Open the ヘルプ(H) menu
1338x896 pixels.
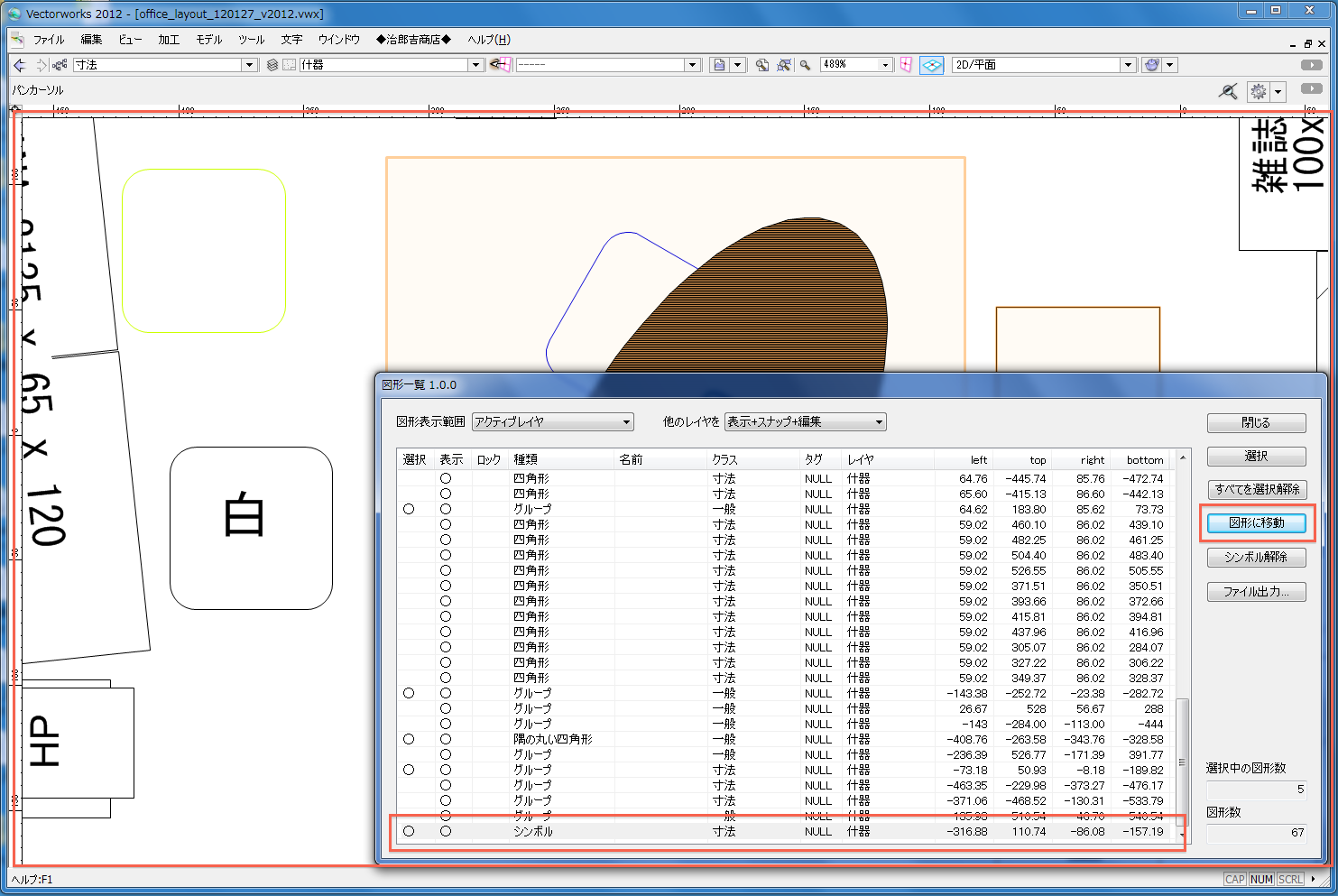(489, 40)
